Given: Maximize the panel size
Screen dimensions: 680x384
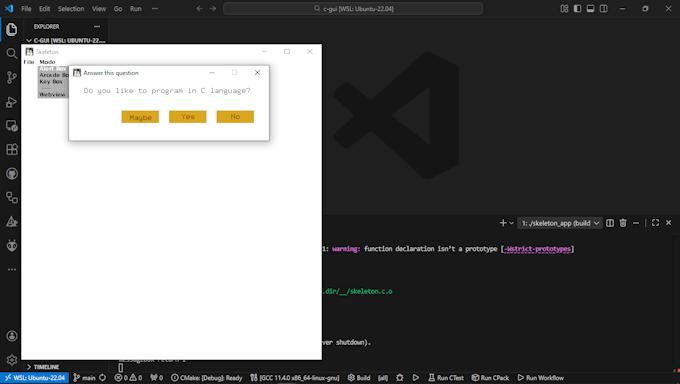Looking at the screenshot, I should 655,223.
